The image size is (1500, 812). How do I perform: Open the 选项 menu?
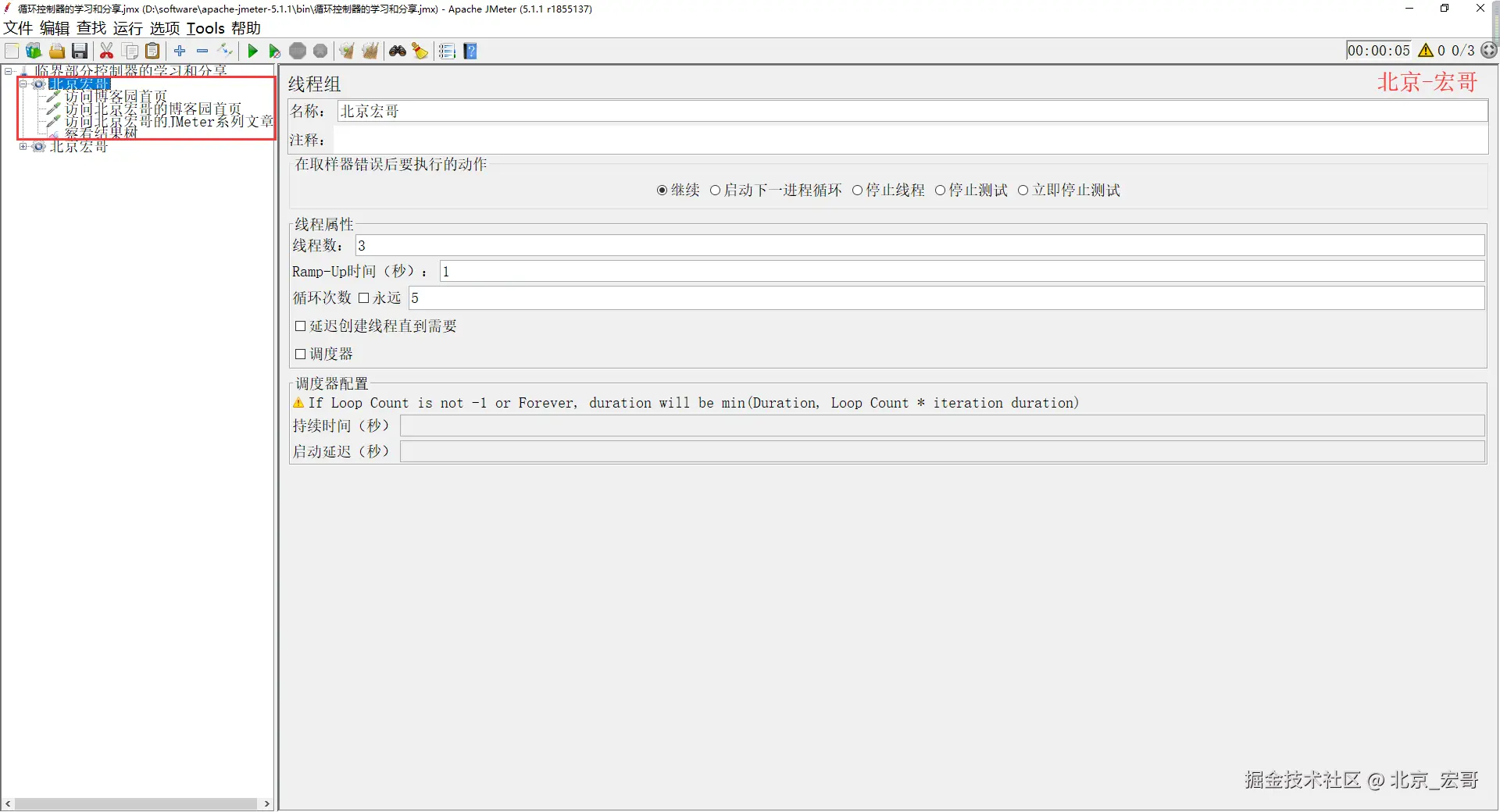[x=165, y=28]
